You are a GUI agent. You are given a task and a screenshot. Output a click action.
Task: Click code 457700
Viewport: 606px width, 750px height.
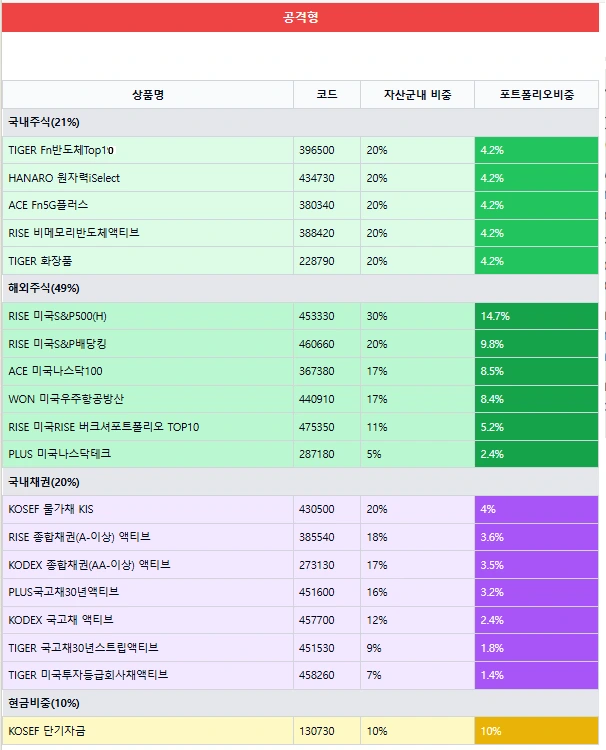(317, 620)
